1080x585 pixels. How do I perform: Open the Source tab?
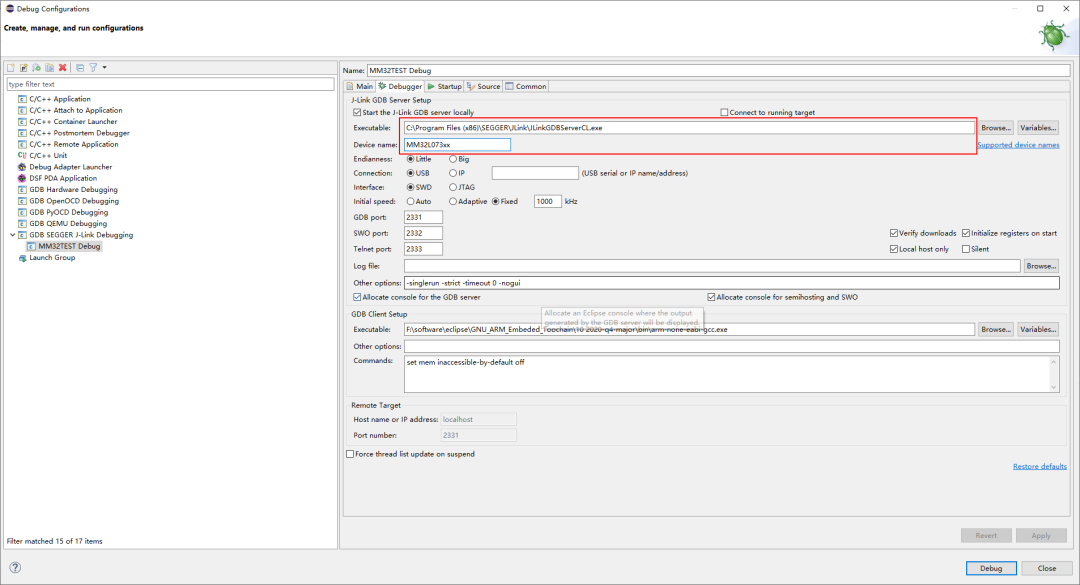484,87
